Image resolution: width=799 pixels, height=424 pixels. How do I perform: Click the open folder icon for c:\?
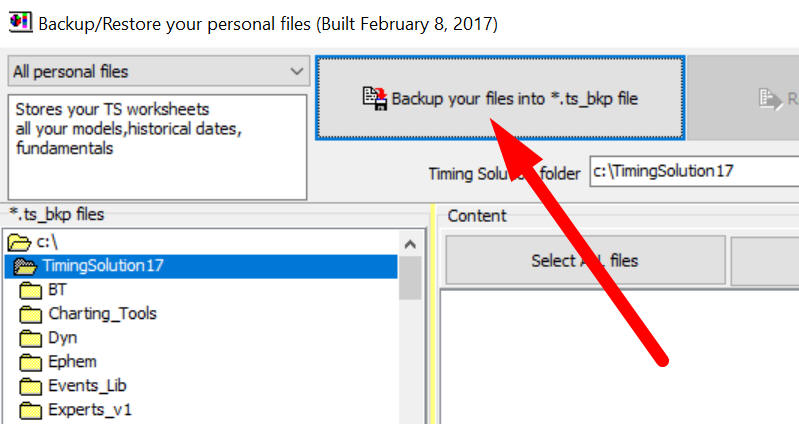pos(19,242)
